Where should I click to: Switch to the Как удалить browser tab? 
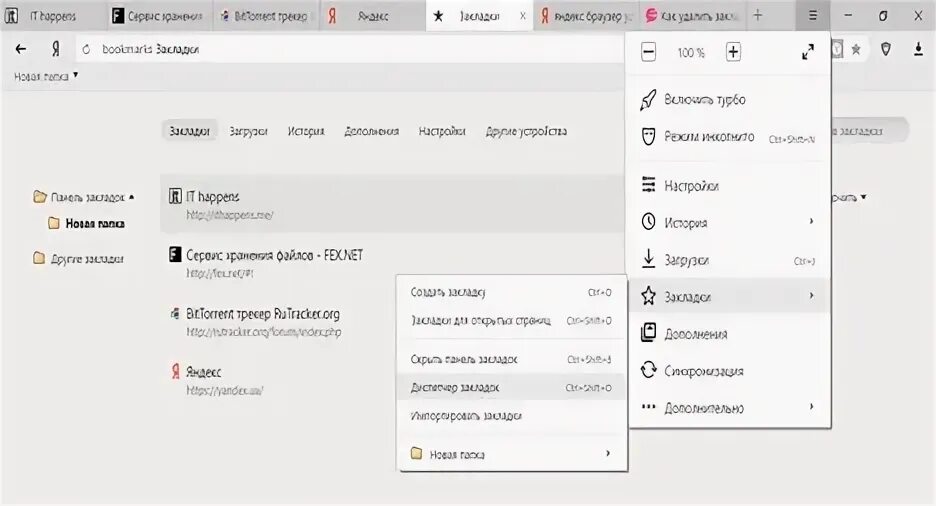(x=692, y=16)
